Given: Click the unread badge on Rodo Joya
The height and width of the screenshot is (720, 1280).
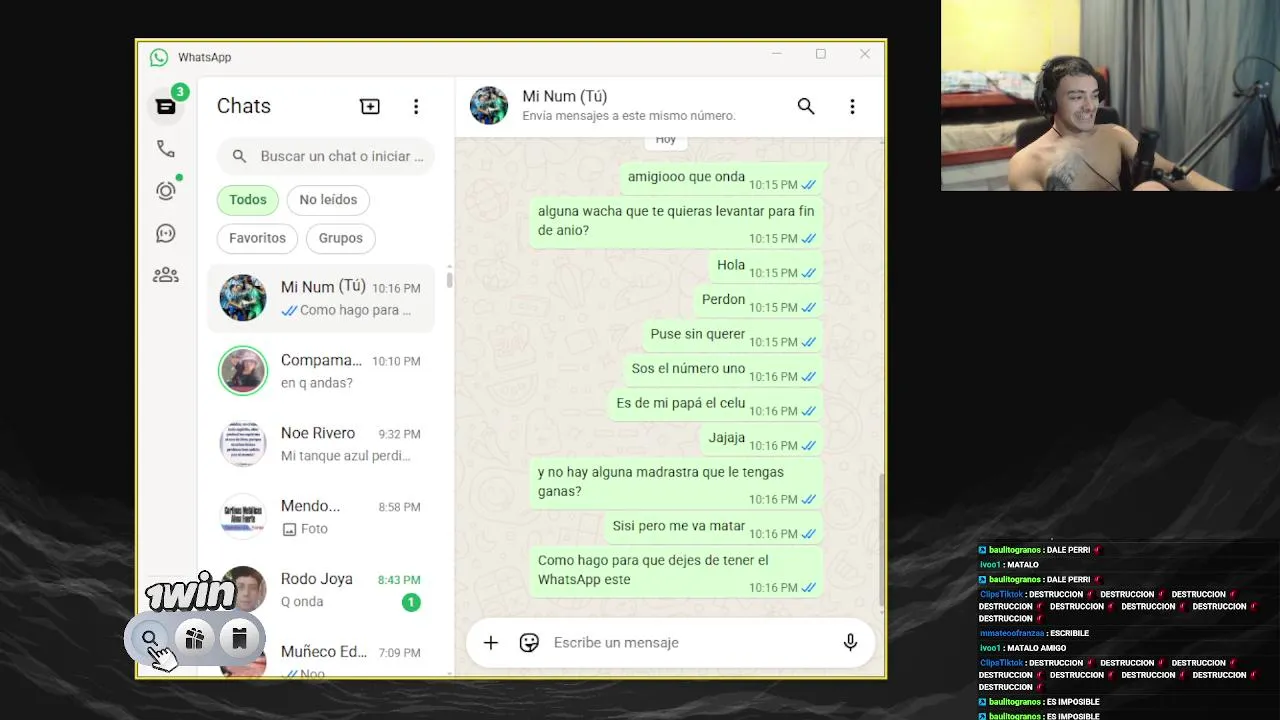Looking at the screenshot, I should 411,602.
